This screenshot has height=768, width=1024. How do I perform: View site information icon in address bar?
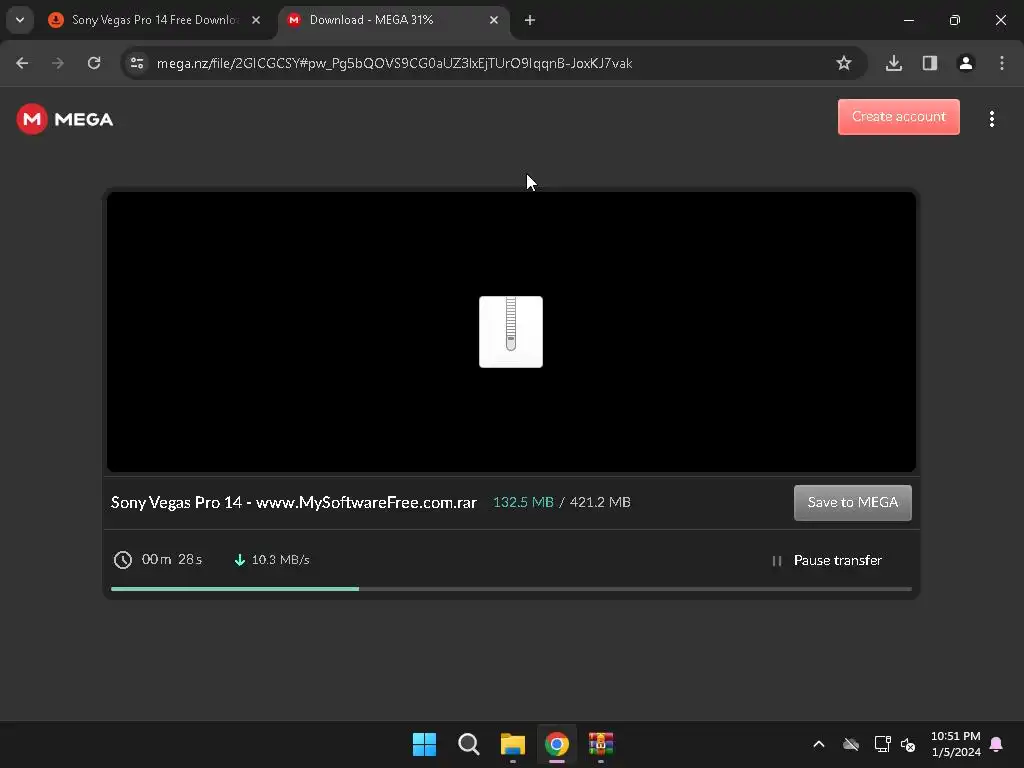coord(137,63)
